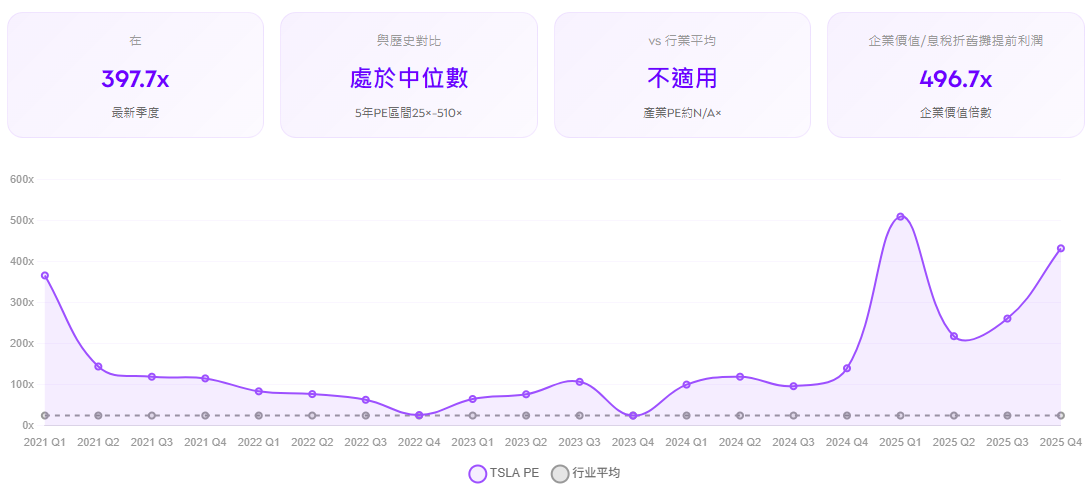Click the industry average marker at 2021 Q4
The width and height of the screenshot is (1087, 487).
pos(205,416)
